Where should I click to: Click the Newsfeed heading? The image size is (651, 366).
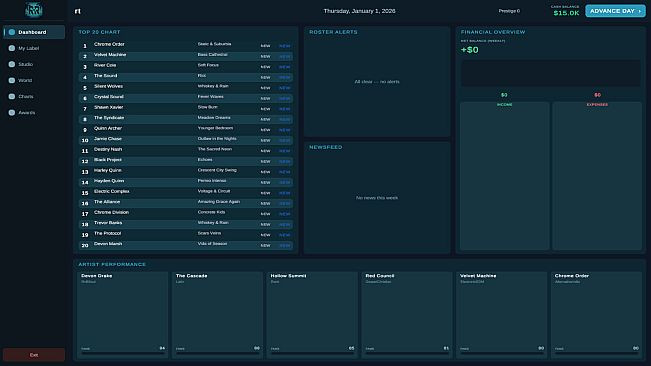326,147
